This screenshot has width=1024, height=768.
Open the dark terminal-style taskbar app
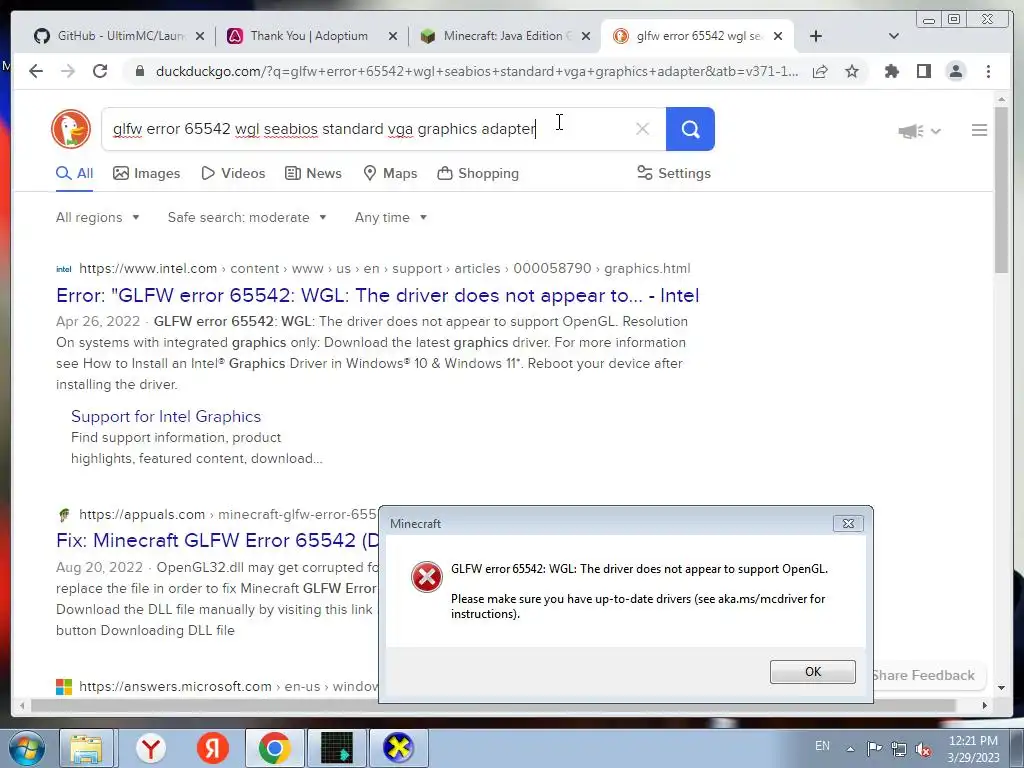336,748
